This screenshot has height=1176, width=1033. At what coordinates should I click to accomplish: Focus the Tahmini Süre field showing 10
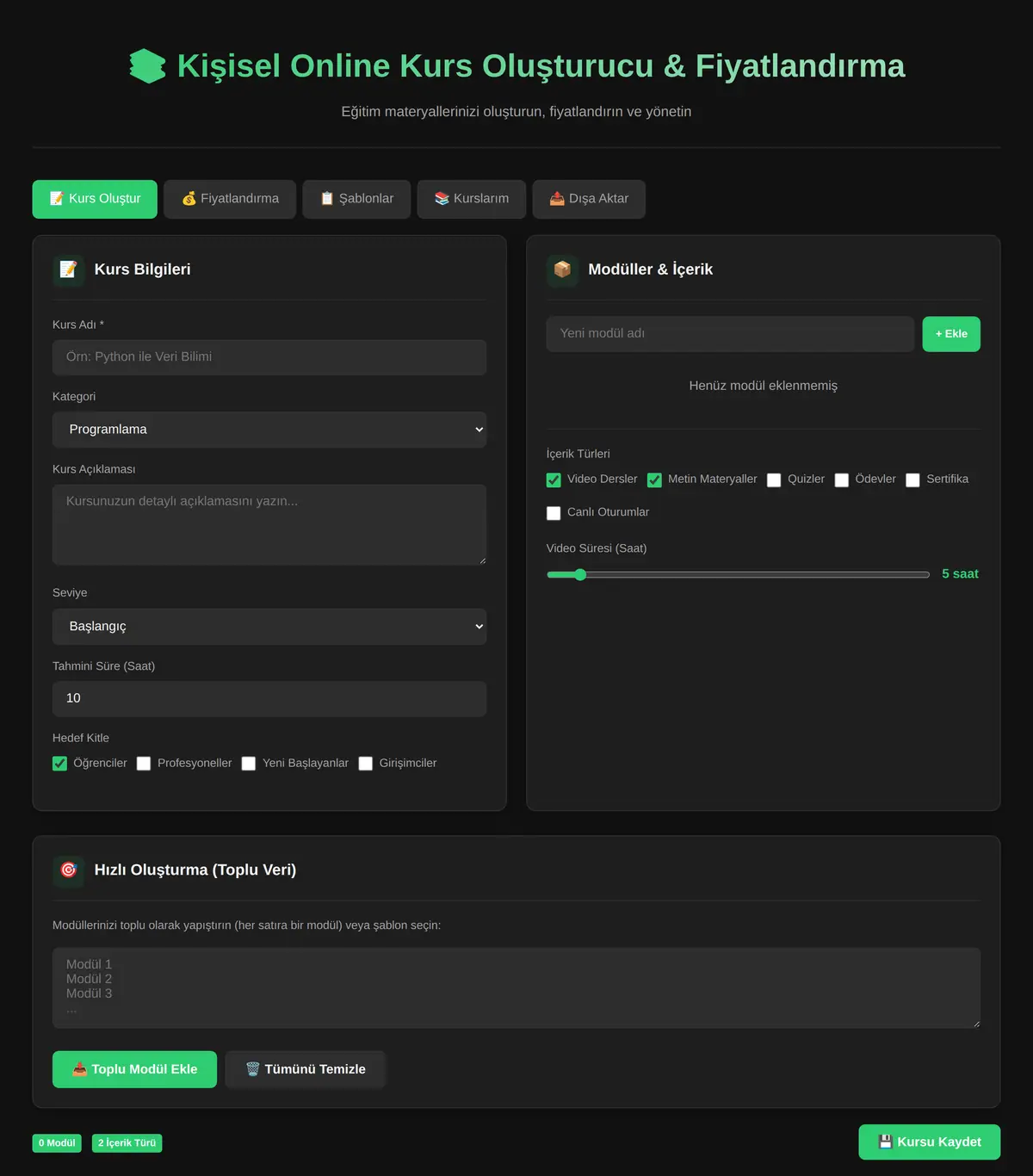[269, 699]
